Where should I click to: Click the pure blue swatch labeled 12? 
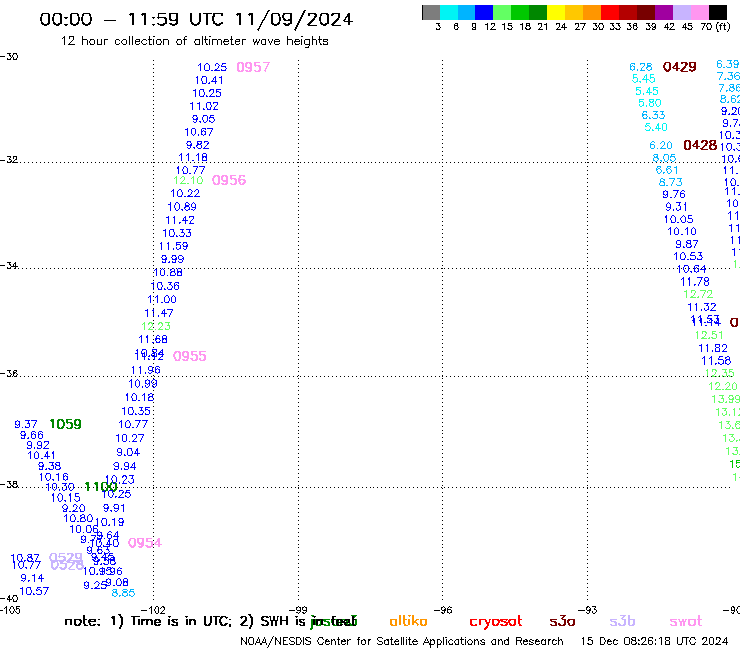(x=484, y=12)
